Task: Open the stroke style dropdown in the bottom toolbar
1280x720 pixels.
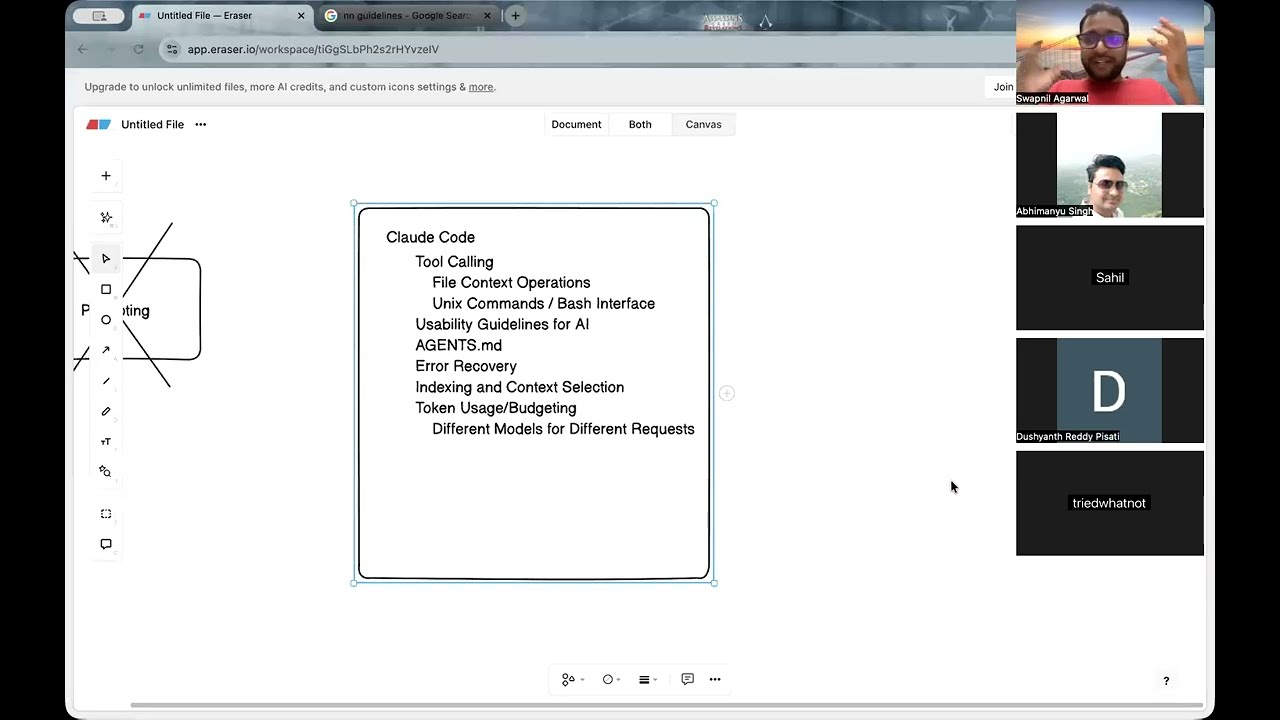Action: pyautogui.click(x=648, y=680)
